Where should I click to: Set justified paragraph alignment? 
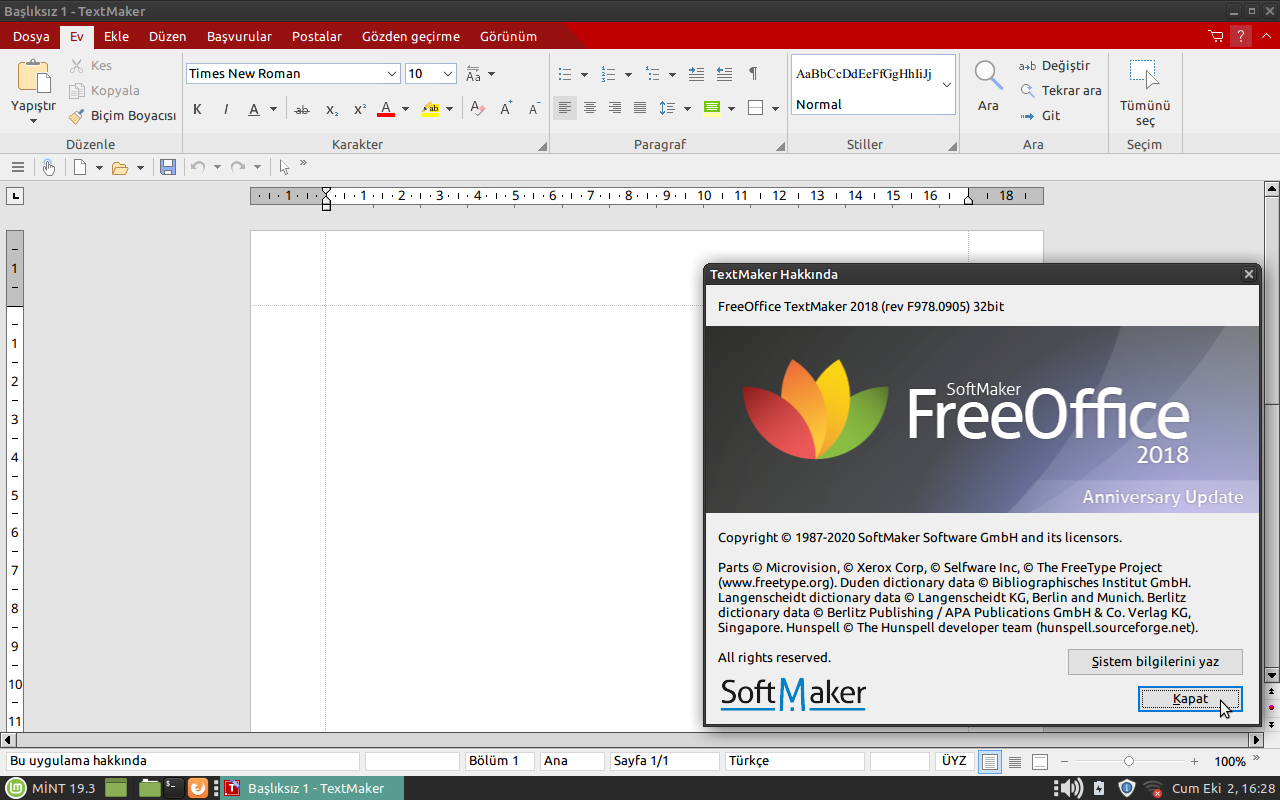(x=640, y=108)
